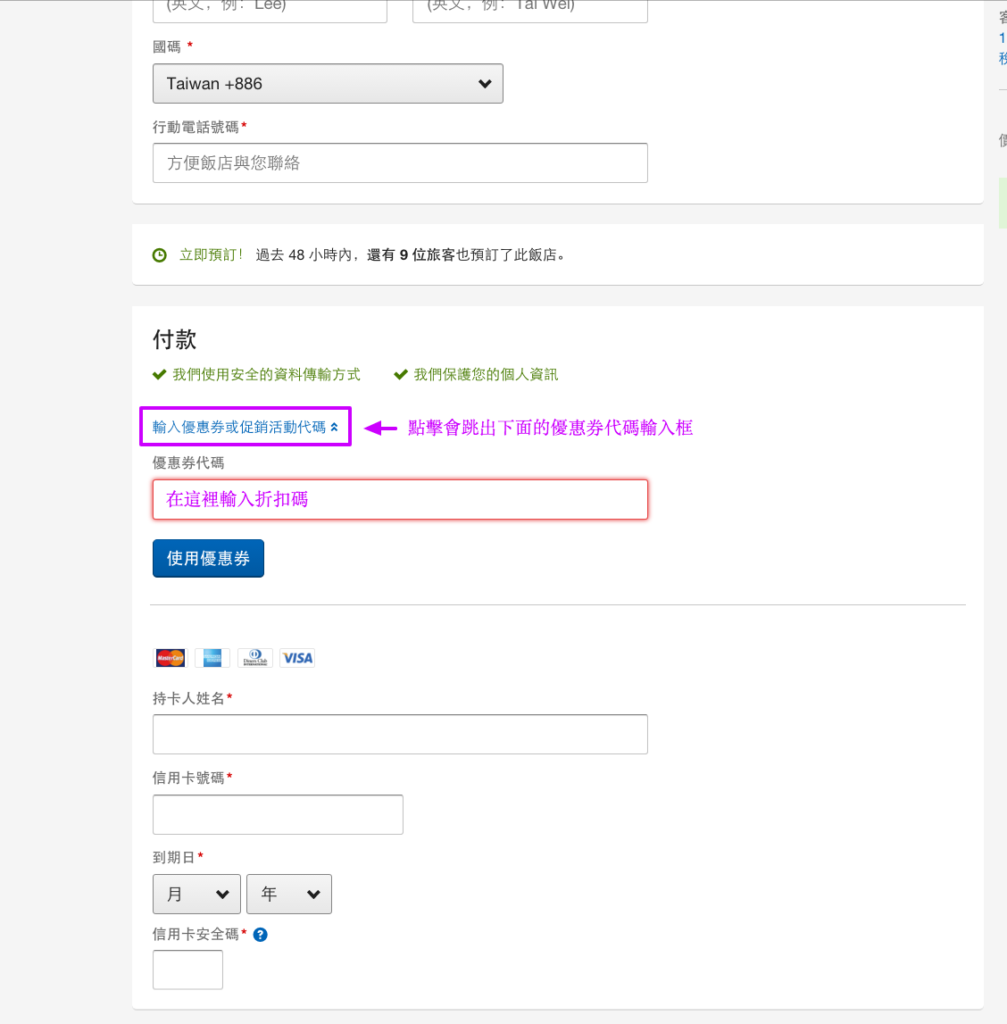The width and height of the screenshot is (1007, 1024).
Task: Select the VISA payment icon
Action: (297, 657)
